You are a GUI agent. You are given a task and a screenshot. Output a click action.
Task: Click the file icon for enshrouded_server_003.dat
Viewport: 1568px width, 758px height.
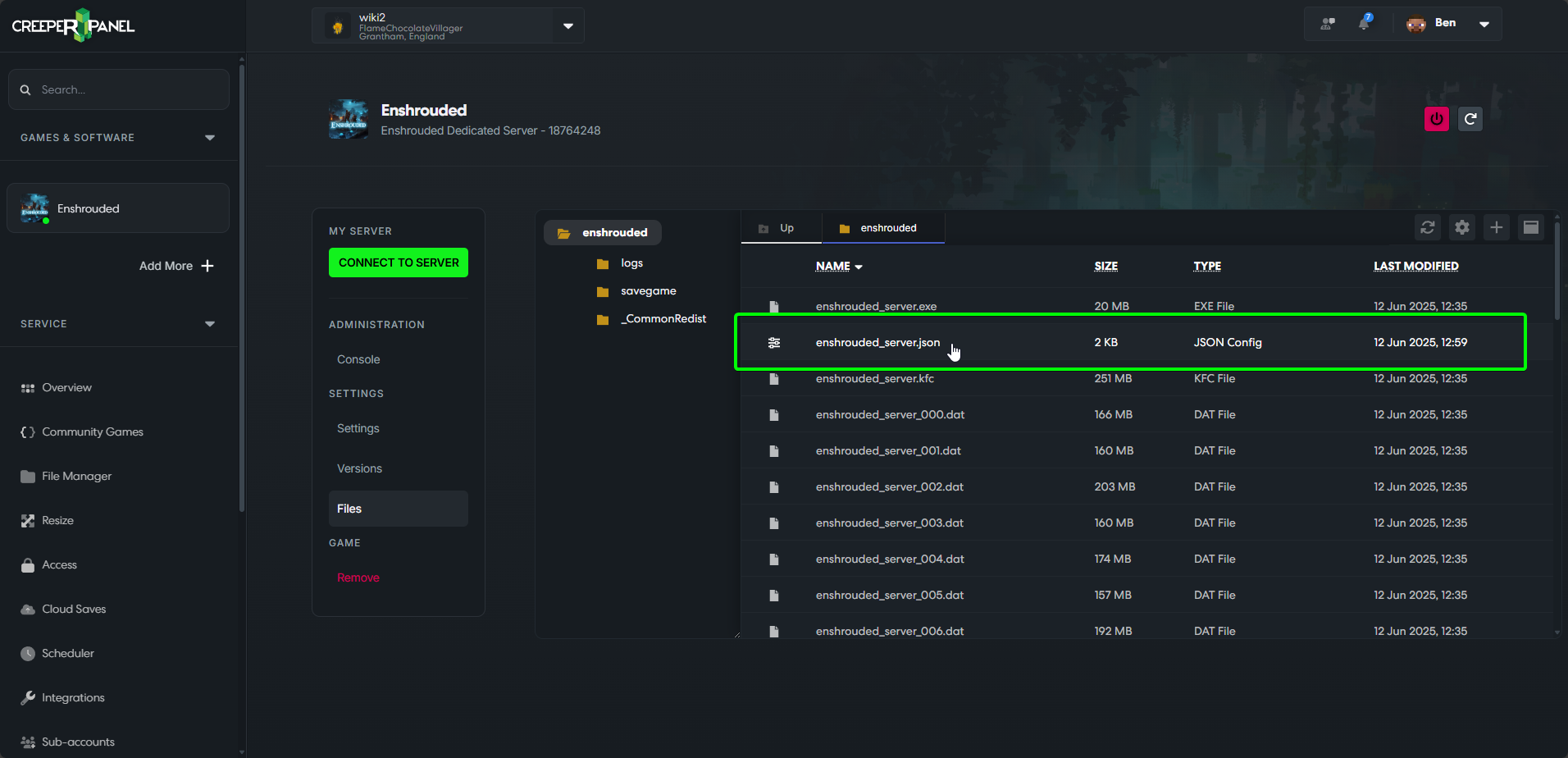point(773,523)
